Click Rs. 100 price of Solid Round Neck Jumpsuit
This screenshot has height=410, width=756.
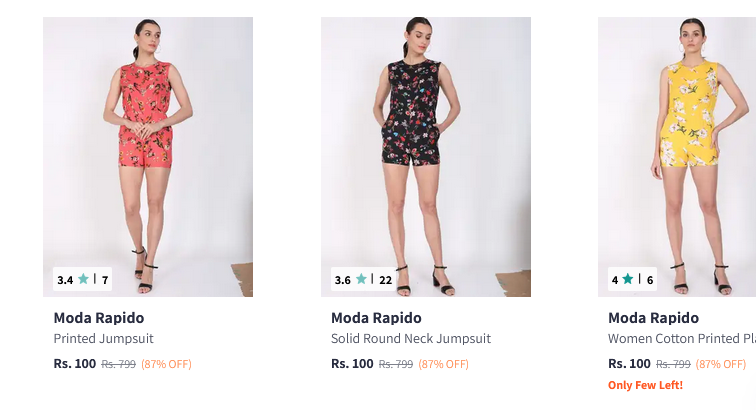pyautogui.click(x=352, y=364)
